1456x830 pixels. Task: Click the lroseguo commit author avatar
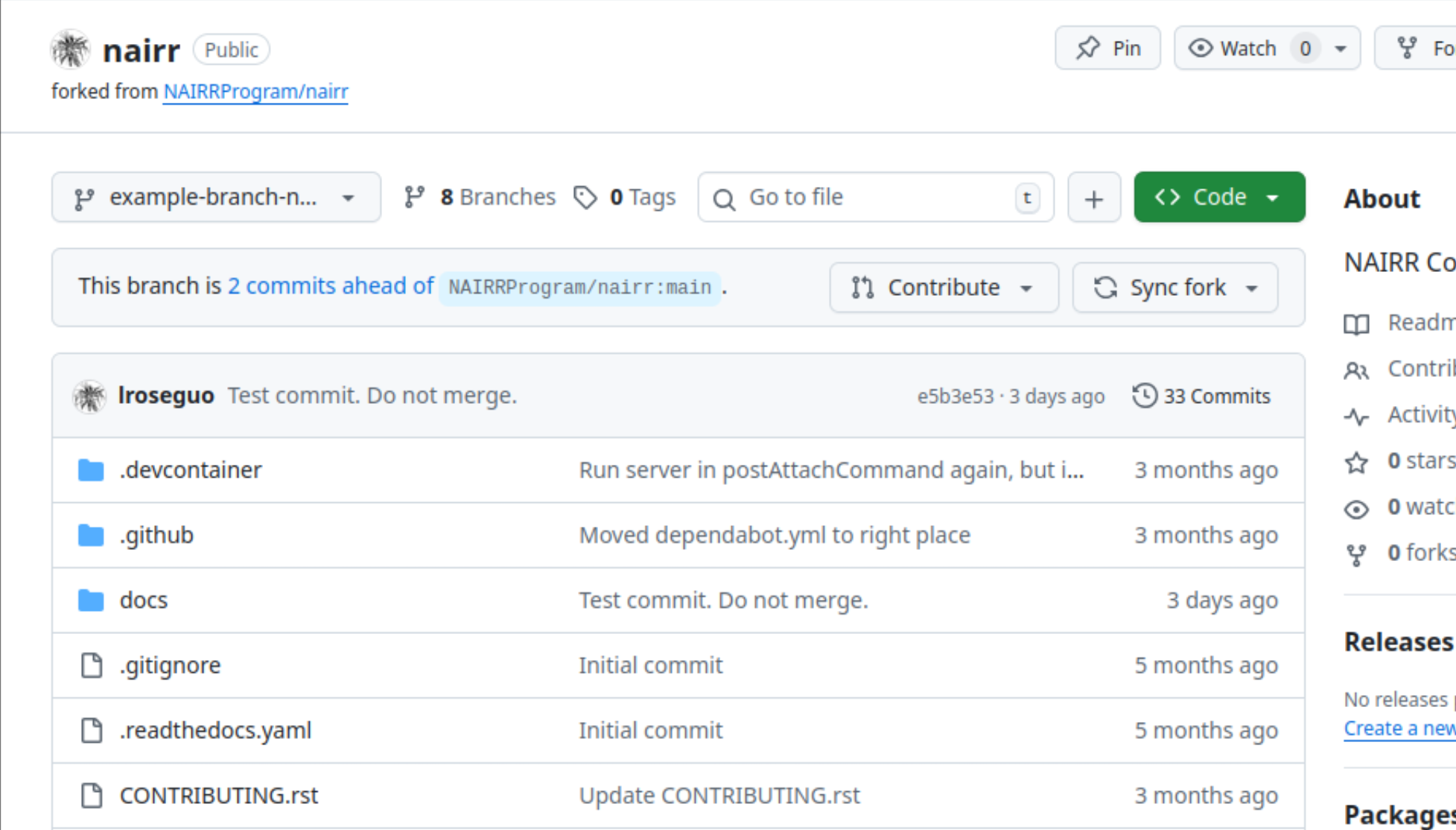tap(89, 396)
